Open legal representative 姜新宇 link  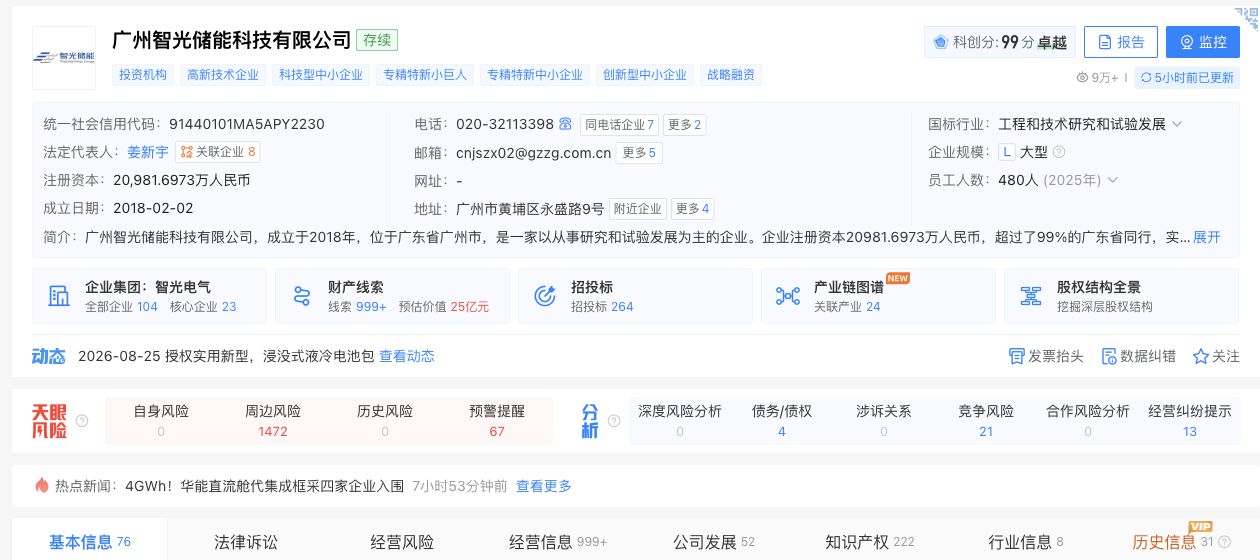click(x=147, y=152)
